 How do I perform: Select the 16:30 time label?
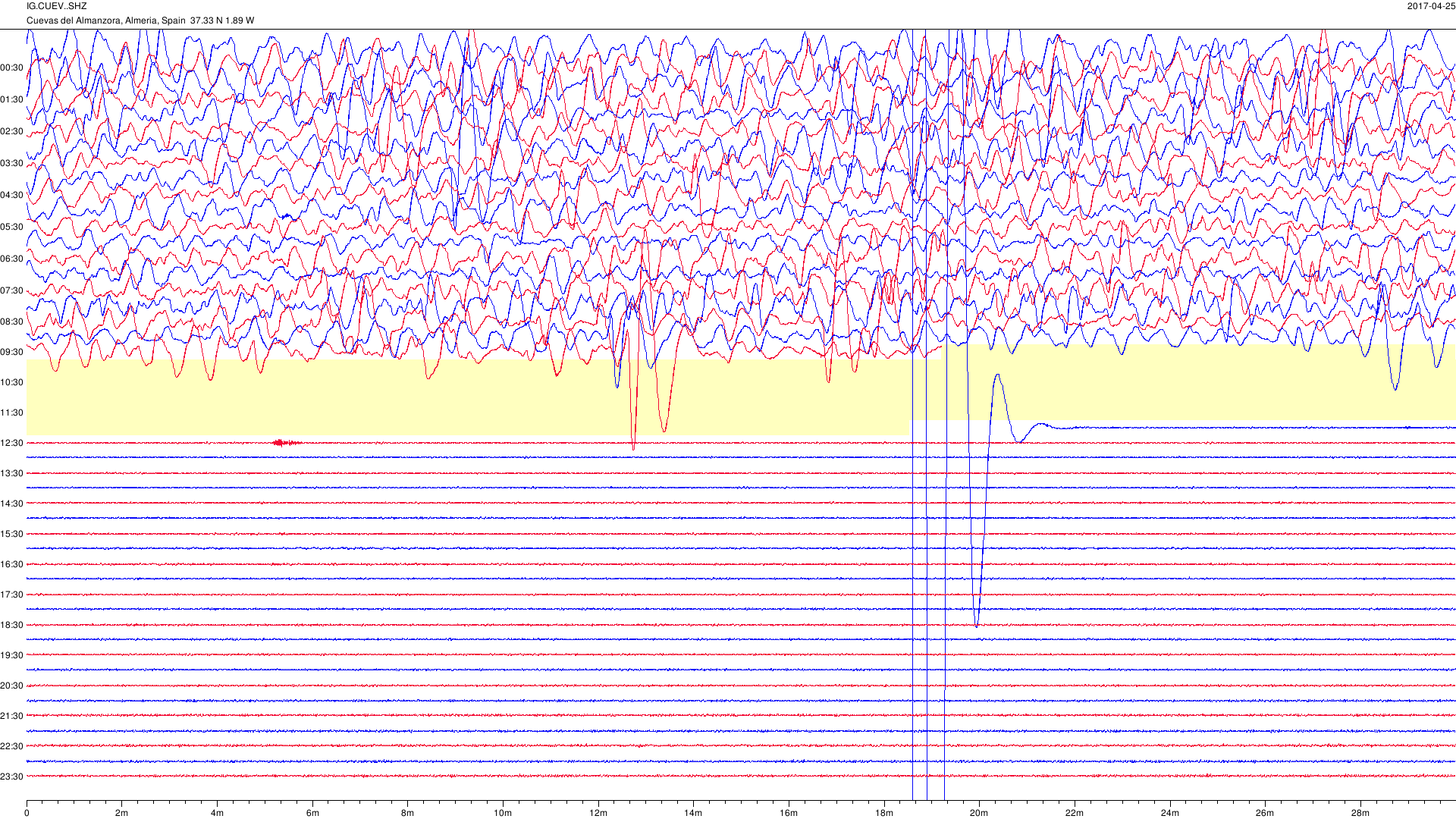tap(11, 565)
